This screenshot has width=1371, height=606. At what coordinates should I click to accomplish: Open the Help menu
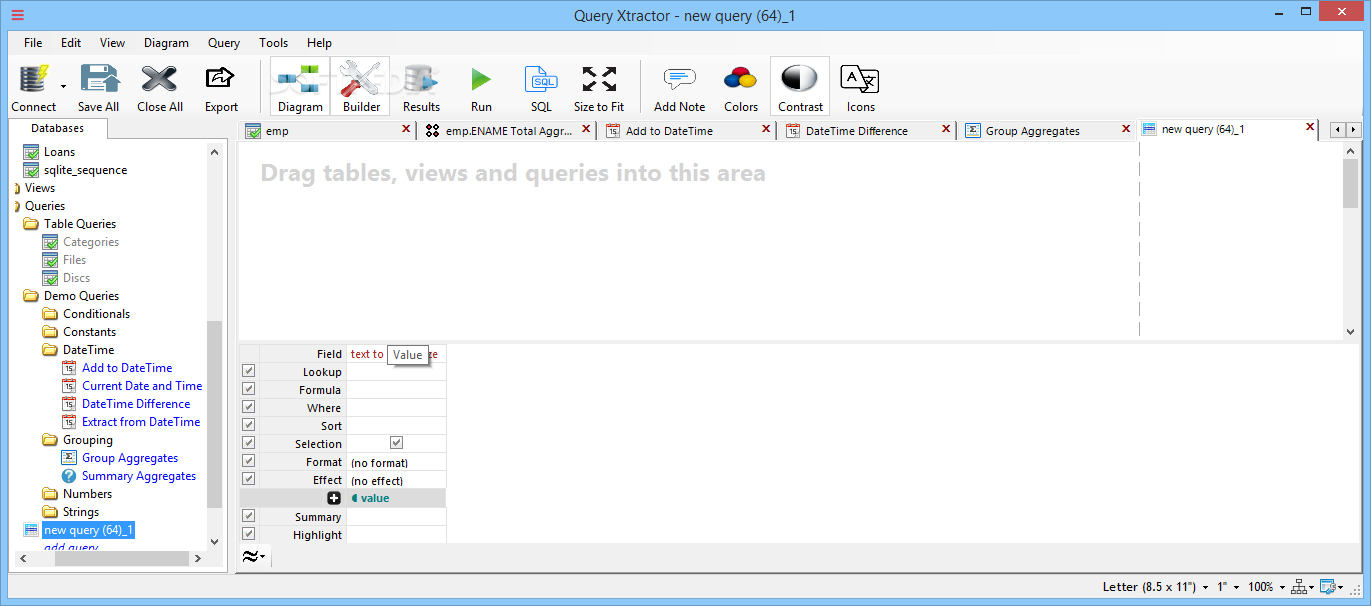[319, 43]
